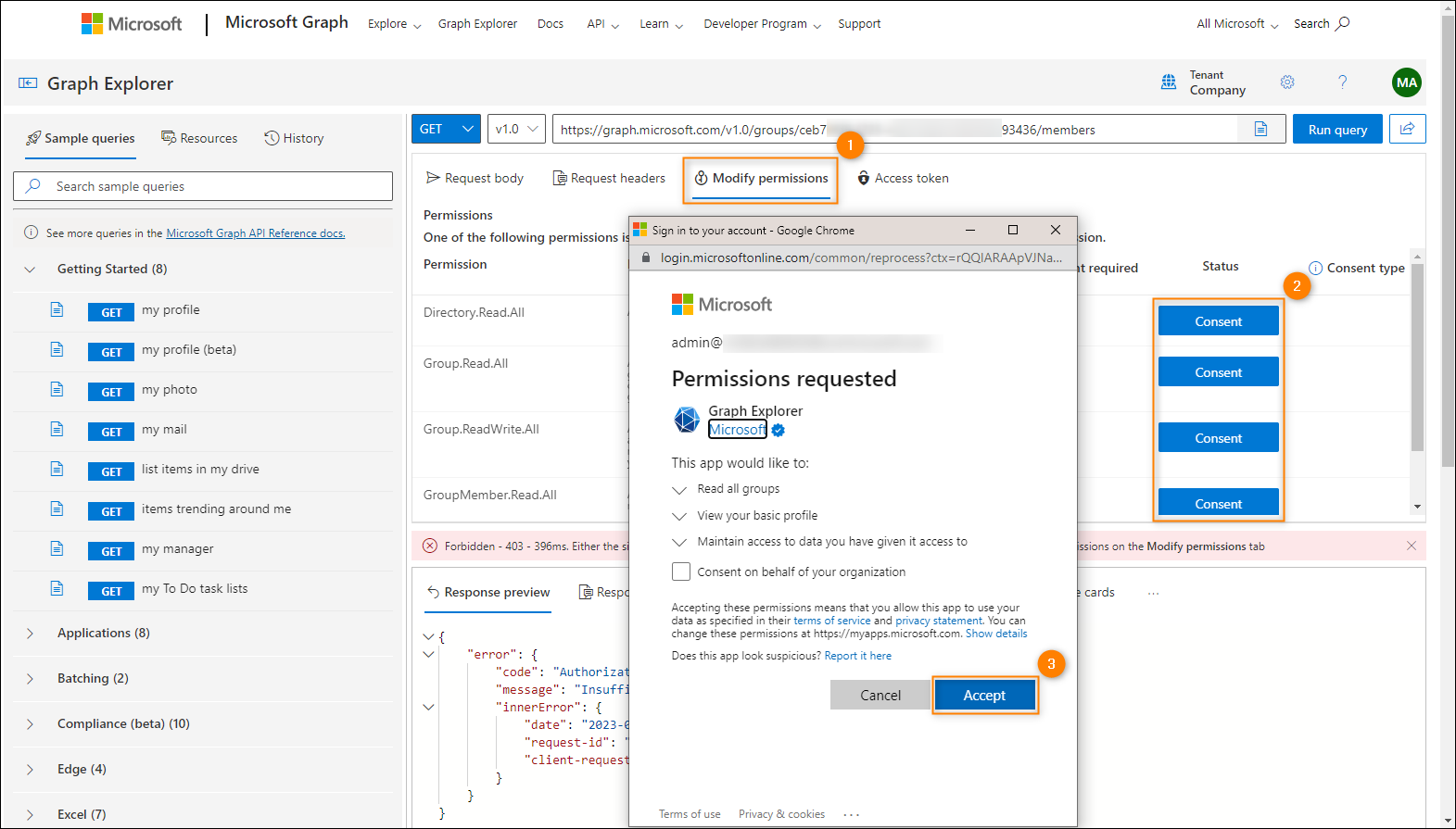Collapse the Getting Started (8) category
Viewport: 1456px width, 829px height.
[x=30, y=270]
